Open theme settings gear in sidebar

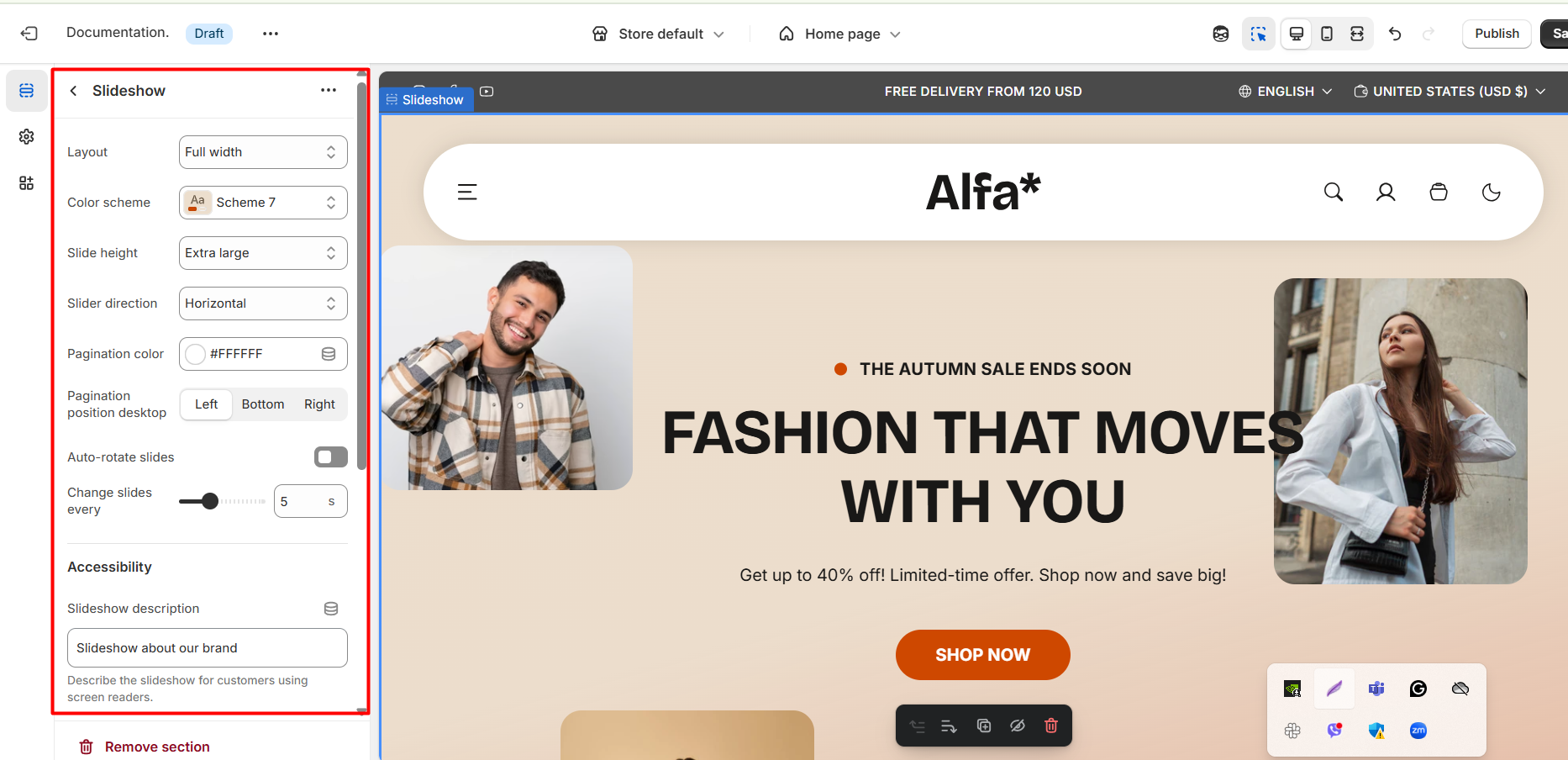(x=27, y=136)
